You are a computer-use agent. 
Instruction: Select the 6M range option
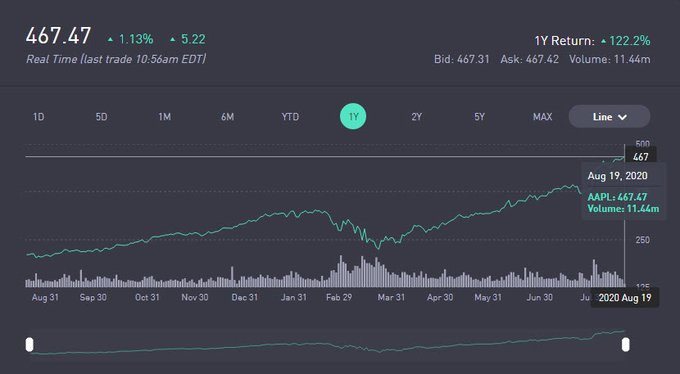[227, 117]
